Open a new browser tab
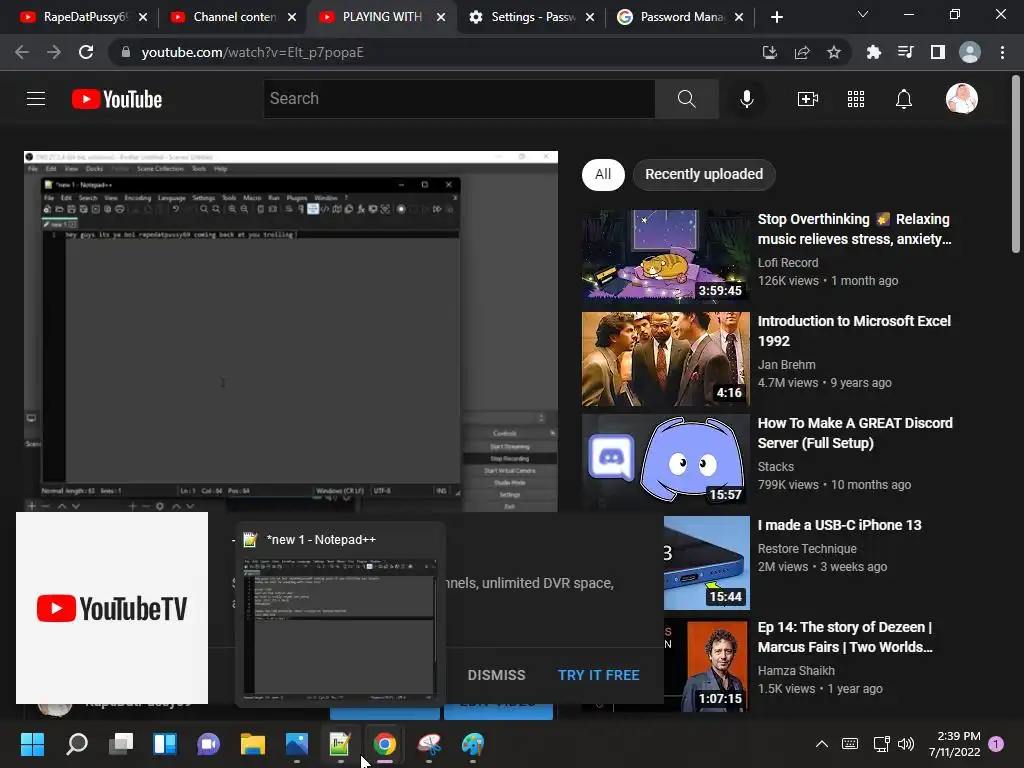The width and height of the screenshot is (1024, 768). (776, 17)
